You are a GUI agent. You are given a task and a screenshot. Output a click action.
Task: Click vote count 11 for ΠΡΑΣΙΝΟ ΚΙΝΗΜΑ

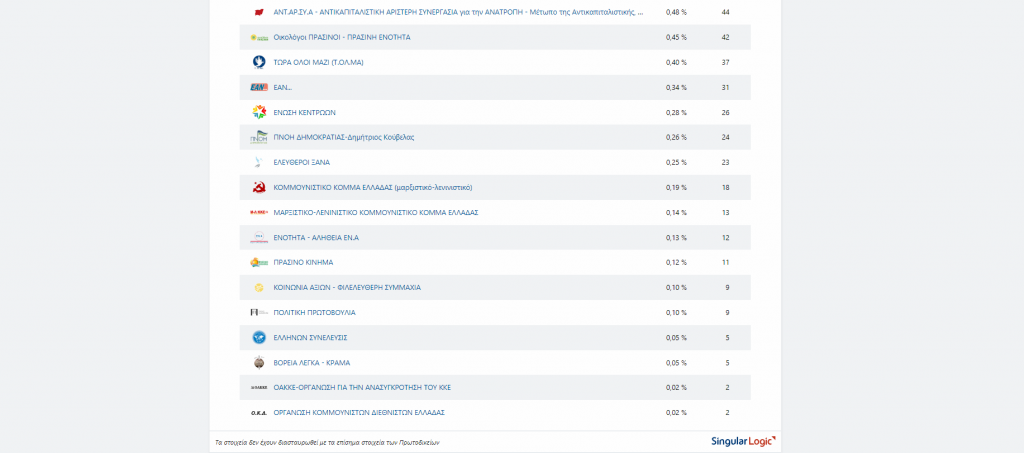pos(726,262)
